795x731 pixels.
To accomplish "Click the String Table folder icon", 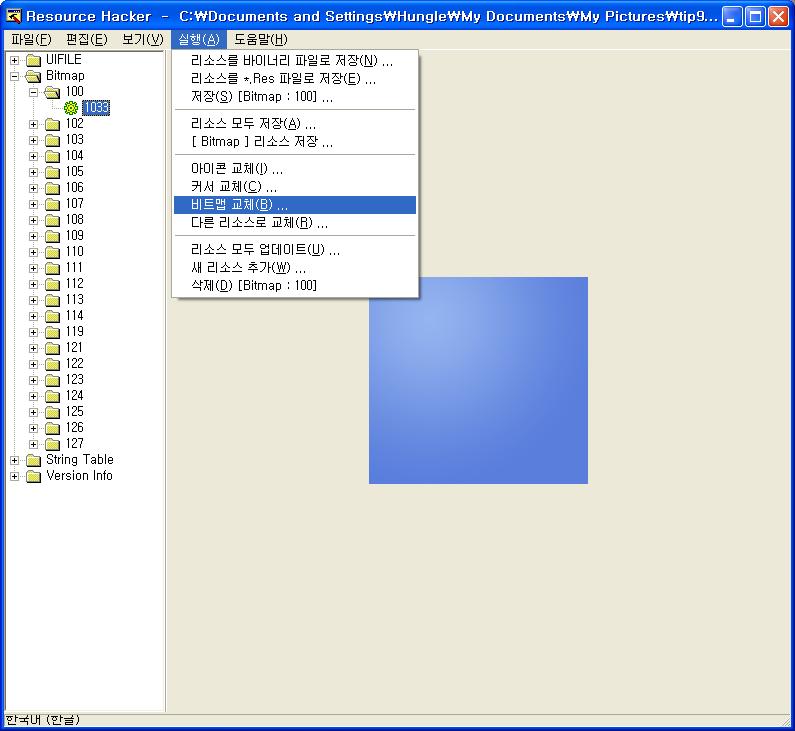I will (x=34, y=460).
